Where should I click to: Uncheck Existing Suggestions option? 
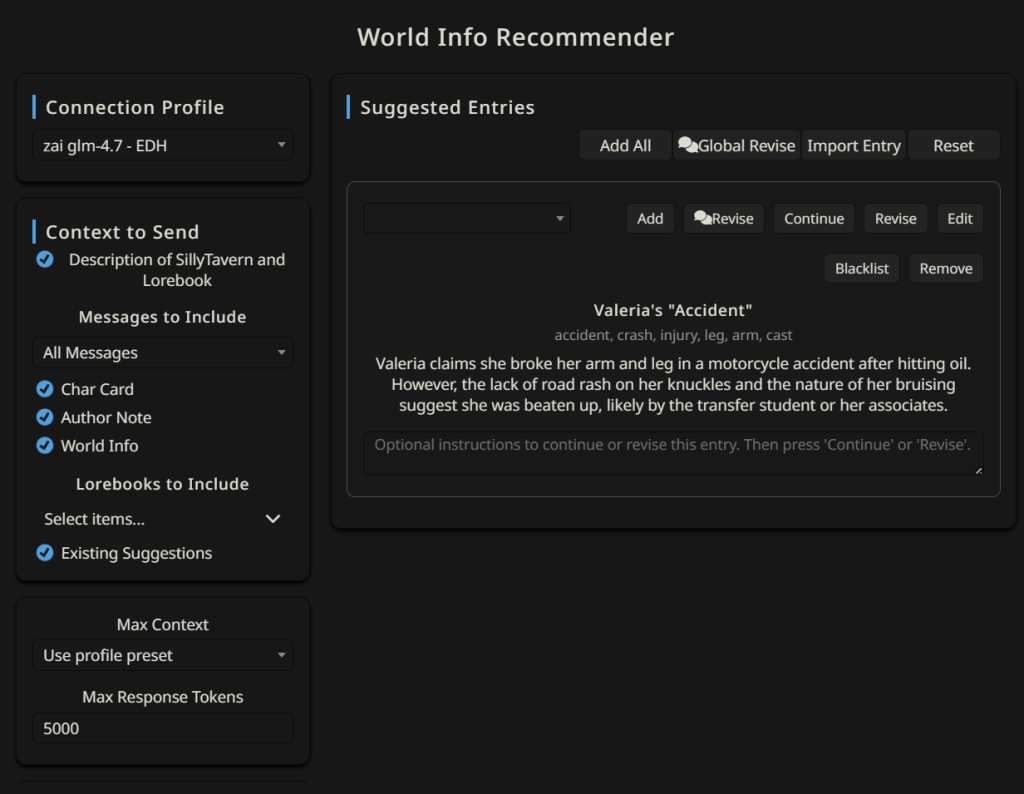(45, 553)
